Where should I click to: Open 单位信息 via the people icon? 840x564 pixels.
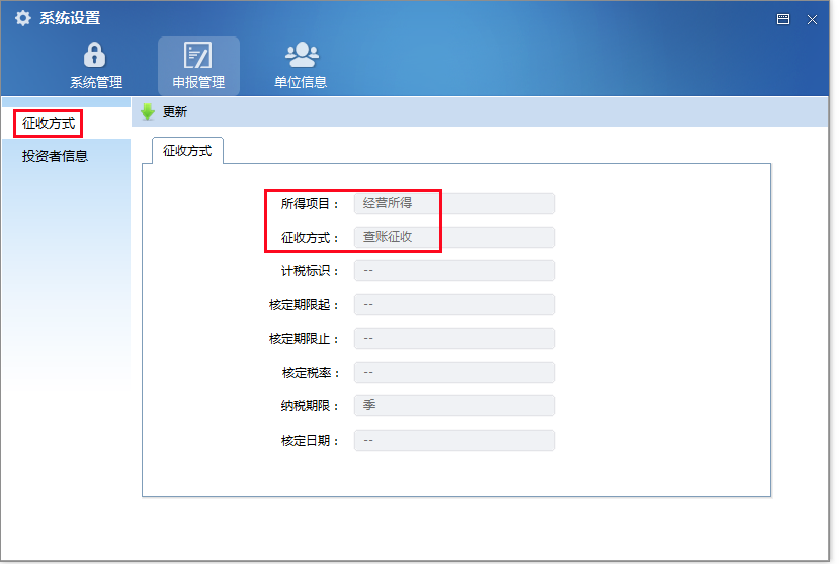click(300, 55)
